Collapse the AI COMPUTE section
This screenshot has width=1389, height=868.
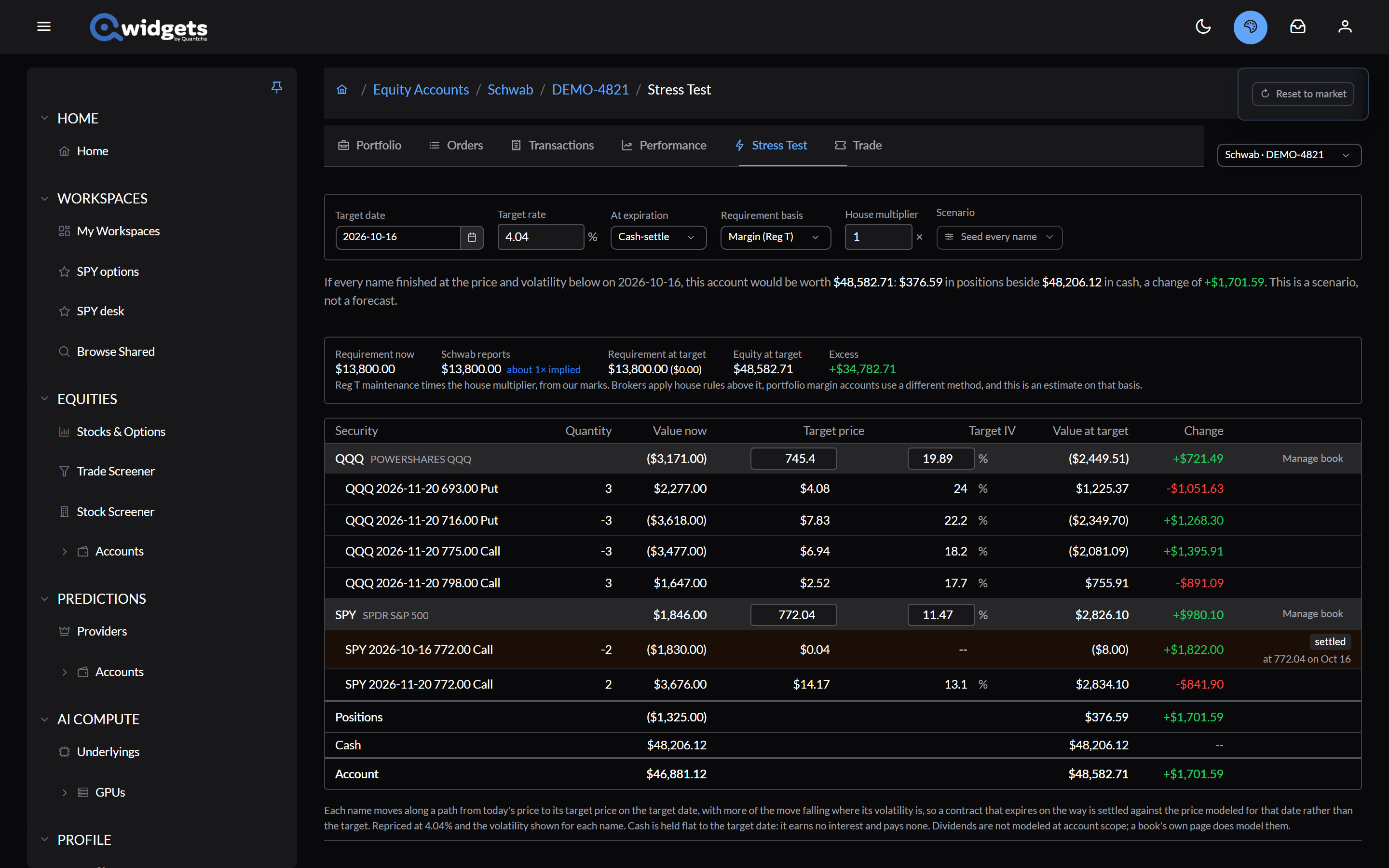tap(44, 719)
